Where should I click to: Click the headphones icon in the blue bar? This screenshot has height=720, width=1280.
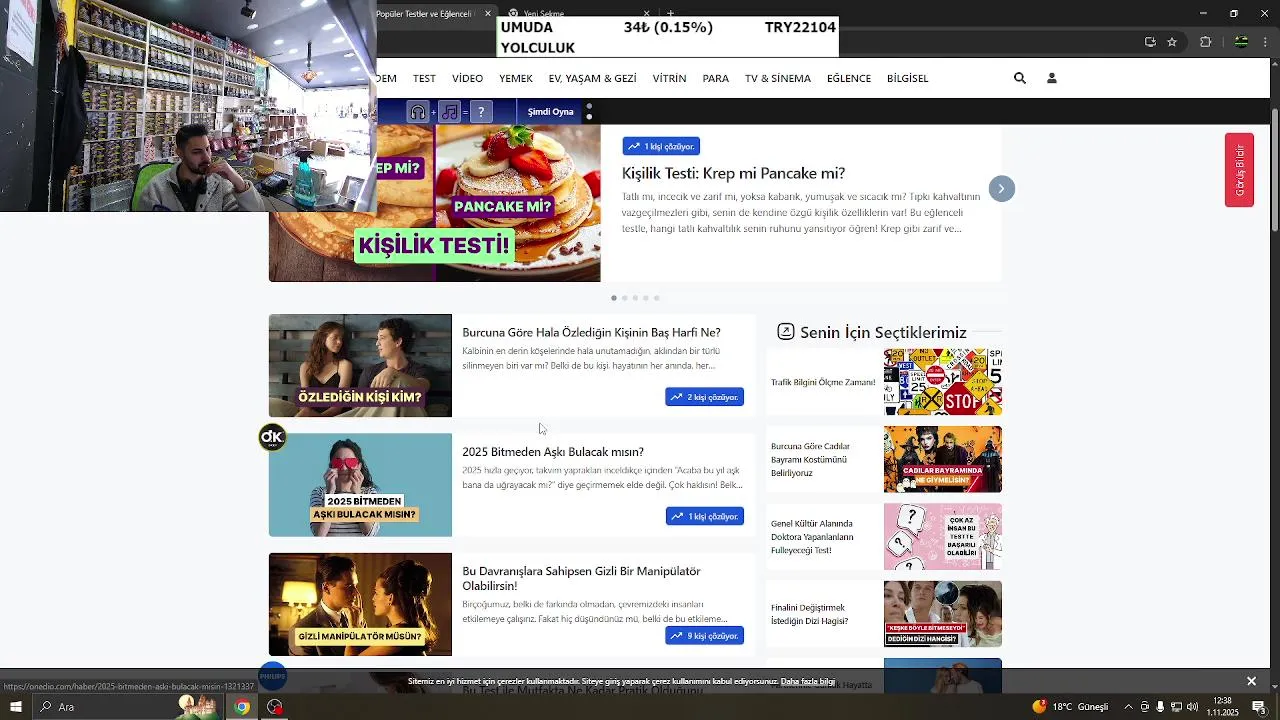coord(418,112)
